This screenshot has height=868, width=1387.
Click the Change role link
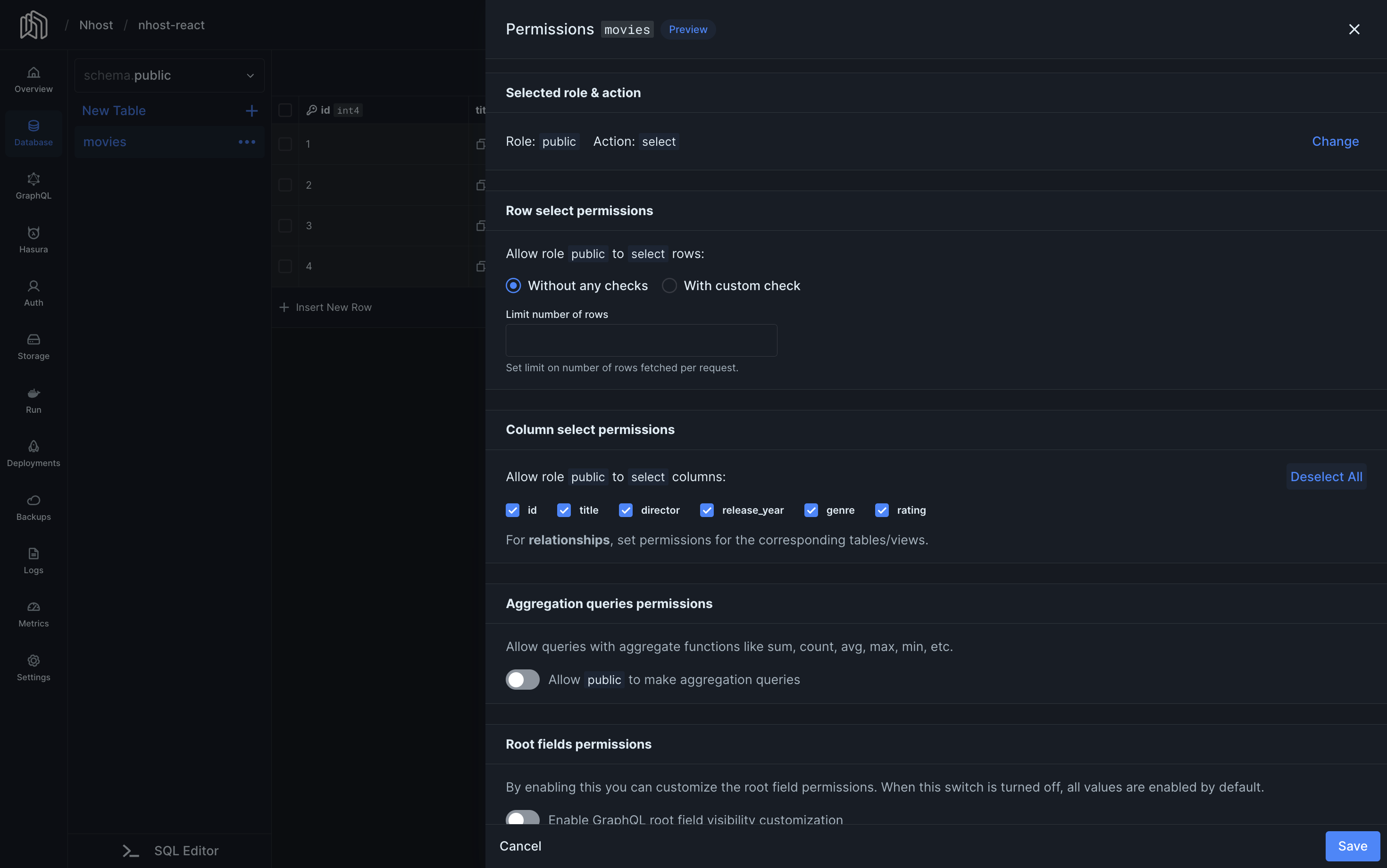click(x=1335, y=141)
